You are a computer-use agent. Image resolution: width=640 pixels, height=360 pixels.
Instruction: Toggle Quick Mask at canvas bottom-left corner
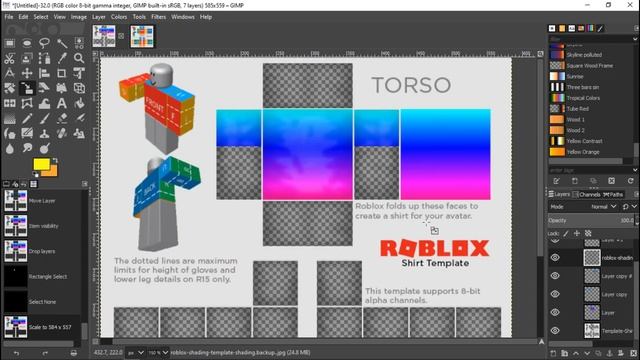(96, 341)
